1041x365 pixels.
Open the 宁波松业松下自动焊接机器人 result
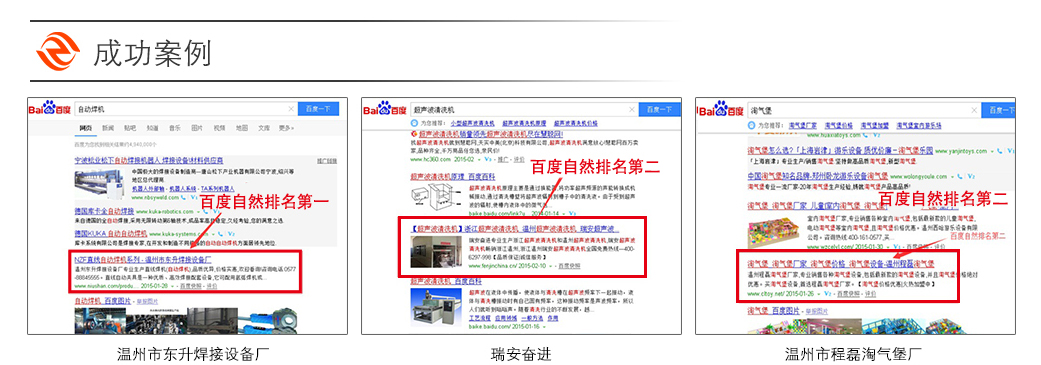pyautogui.click(x=149, y=160)
